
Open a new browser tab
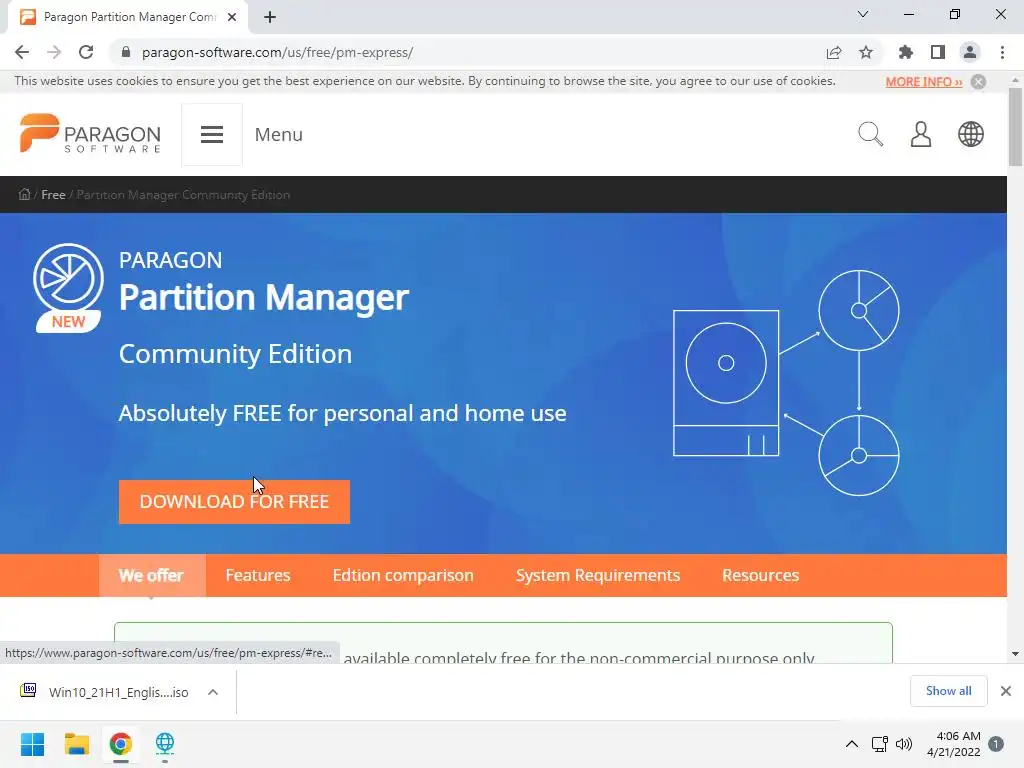(270, 17)
